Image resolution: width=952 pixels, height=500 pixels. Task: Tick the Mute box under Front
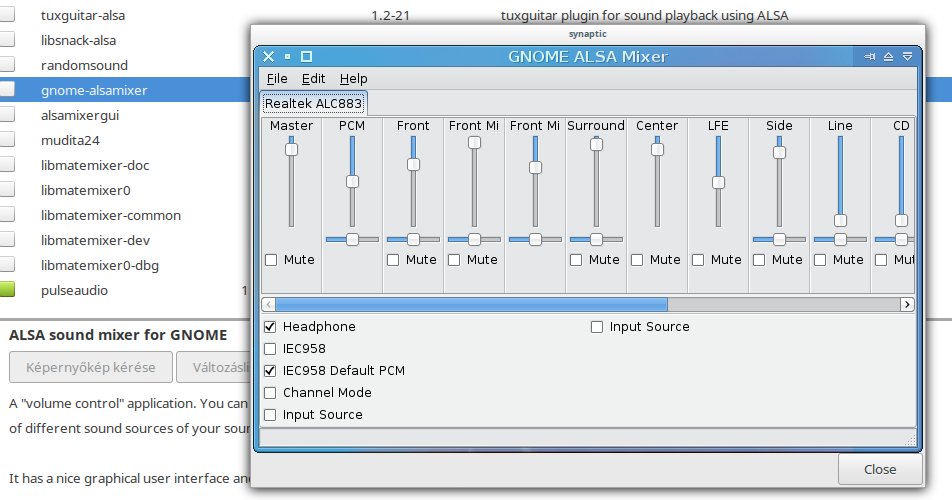point(393,260)
